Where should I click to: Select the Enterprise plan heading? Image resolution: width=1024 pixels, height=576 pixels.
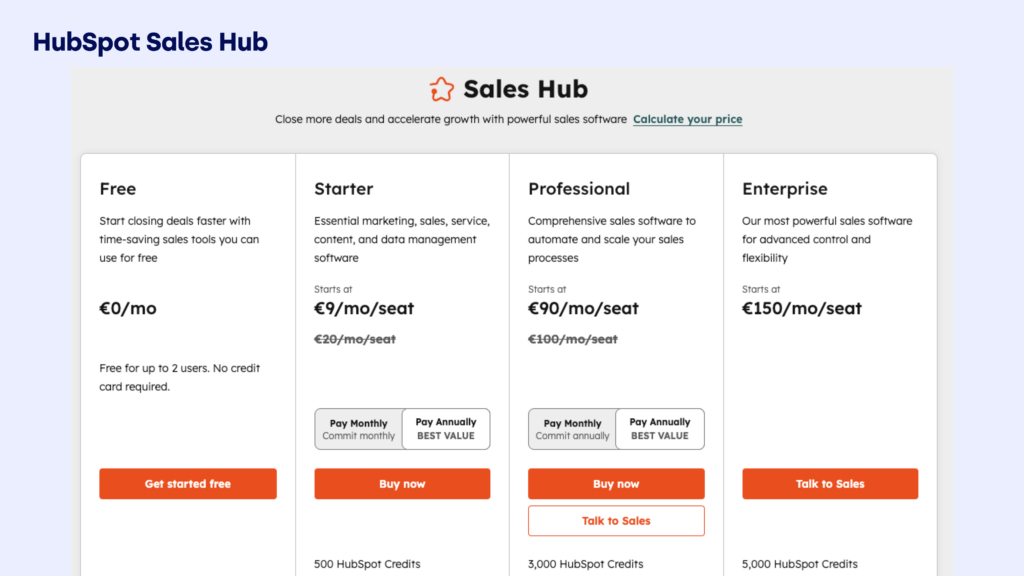click(785, 188)
